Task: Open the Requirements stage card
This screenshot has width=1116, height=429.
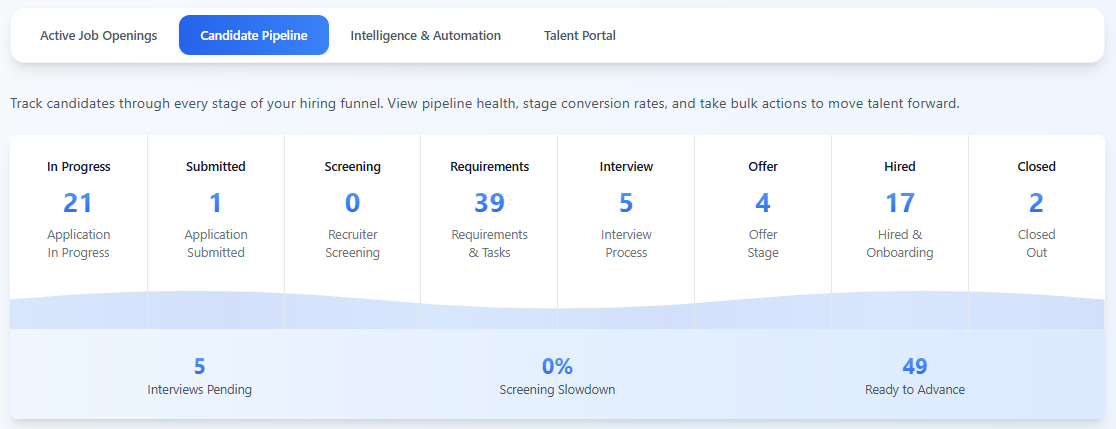Action: [x=489, y=212]
